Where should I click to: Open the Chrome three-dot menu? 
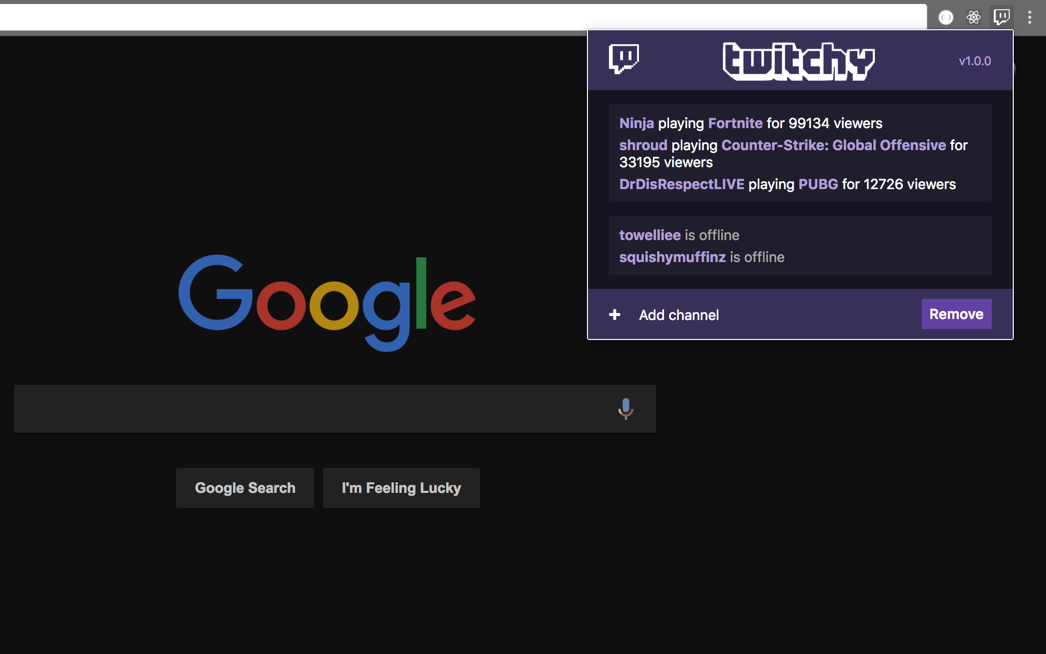(x=1029, y=17)
